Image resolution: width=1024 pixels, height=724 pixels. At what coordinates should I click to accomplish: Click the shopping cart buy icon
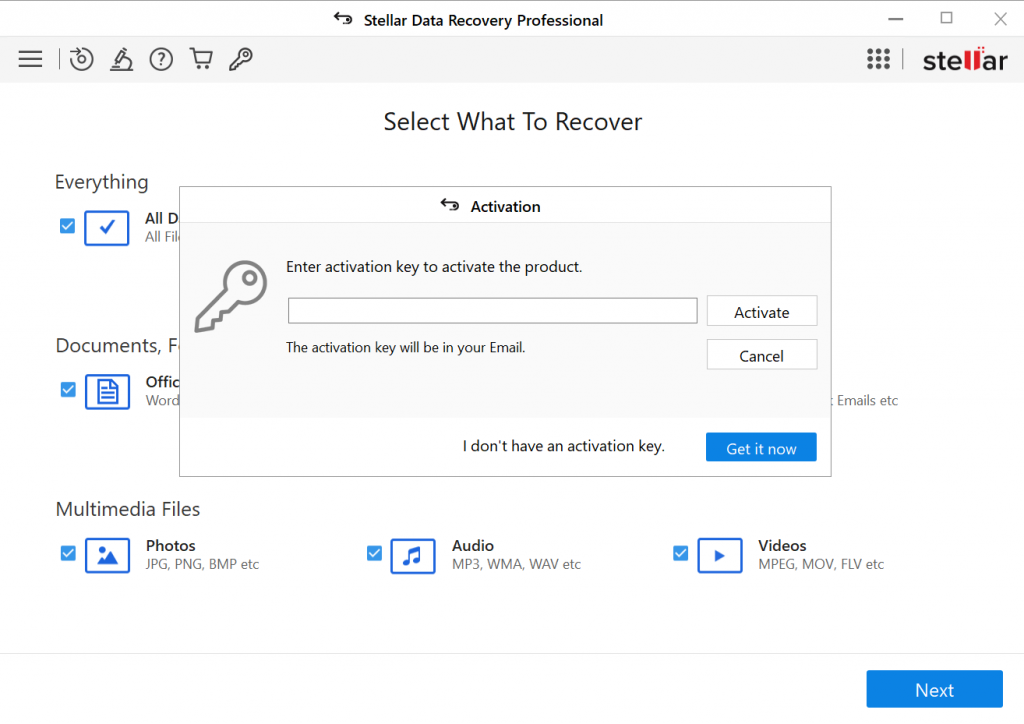coord(201,59)
